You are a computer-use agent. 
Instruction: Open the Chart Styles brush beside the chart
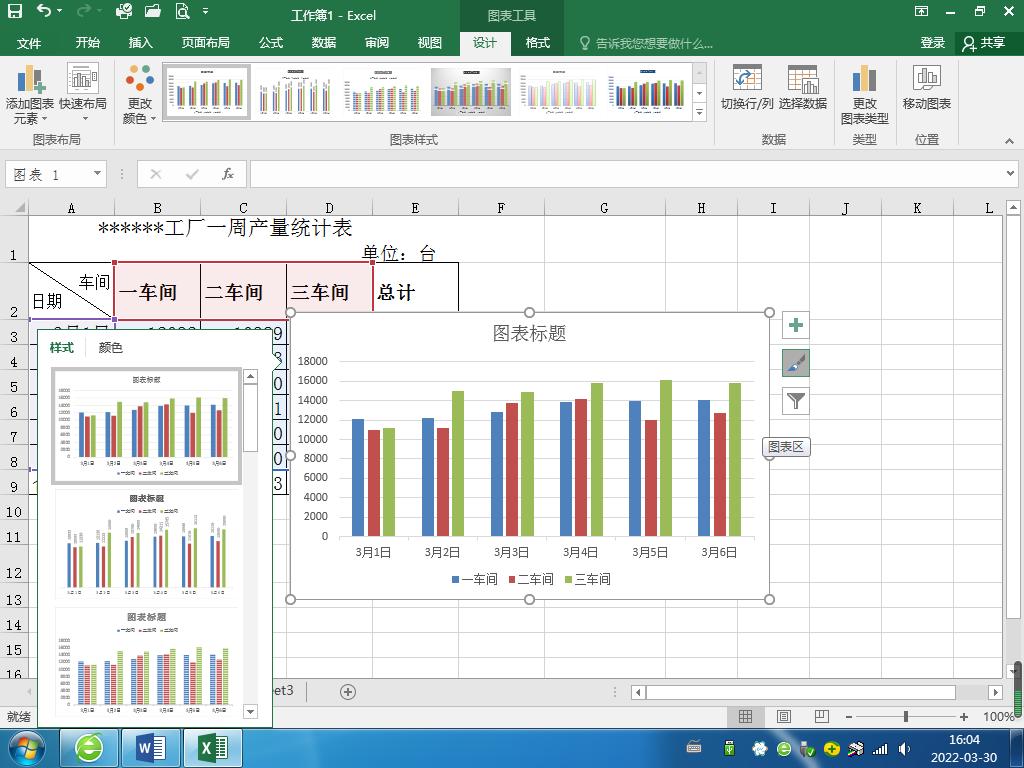[793, 362]
